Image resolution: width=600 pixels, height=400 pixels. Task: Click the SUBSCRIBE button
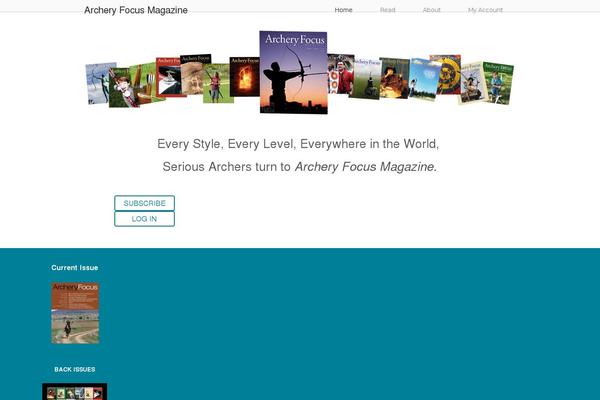click(144, 203)
